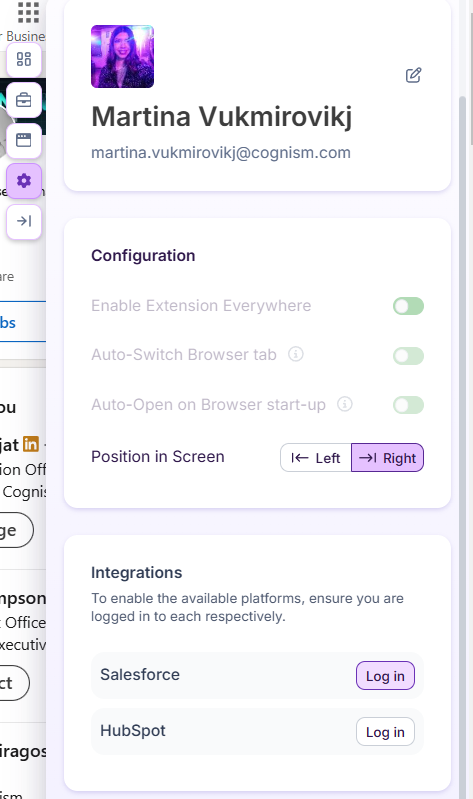Click the edit profile pencil icon
473x799 pixels.
(x=413, y=75)
